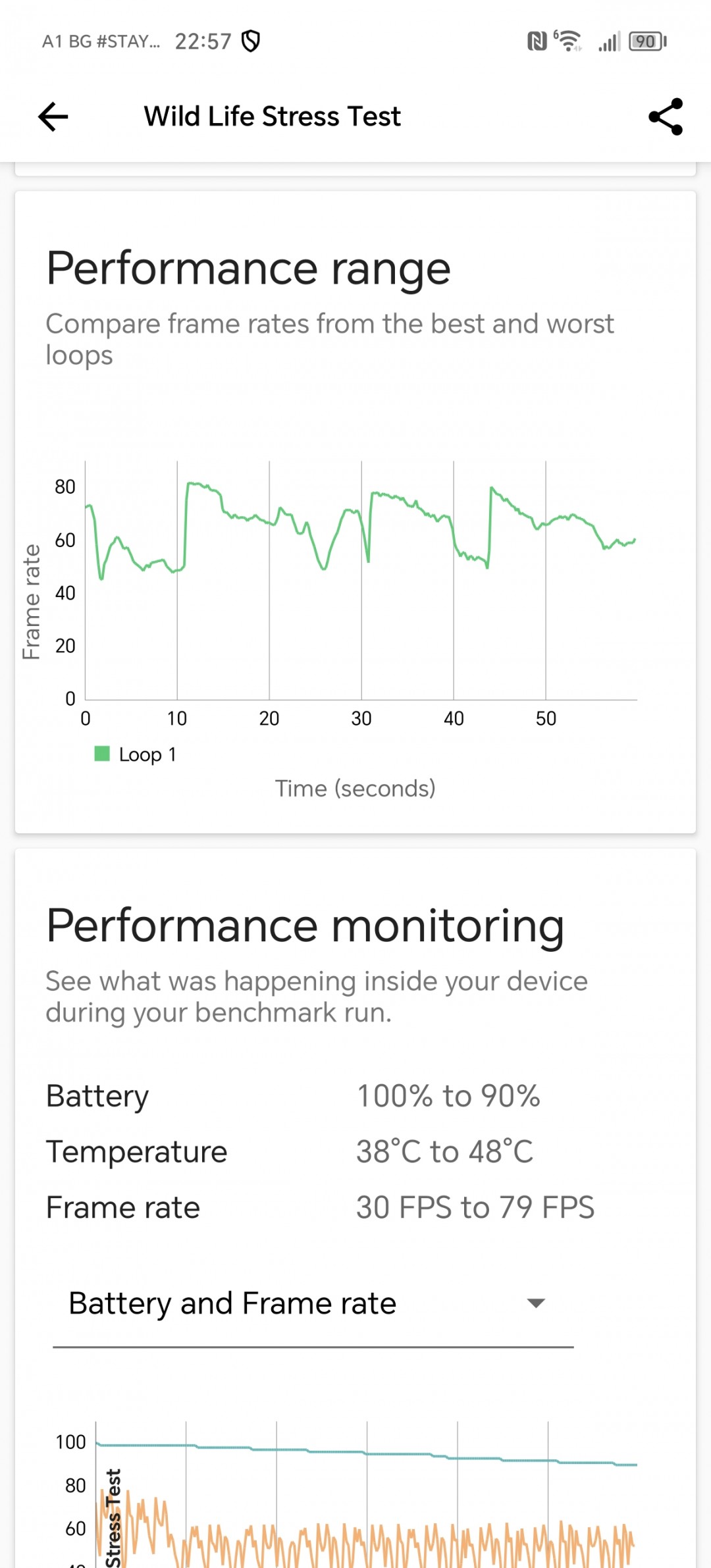Viewport: 711px width, 1568px height.
Task: Tap the Performance monitoring heading
Action: 305,926
